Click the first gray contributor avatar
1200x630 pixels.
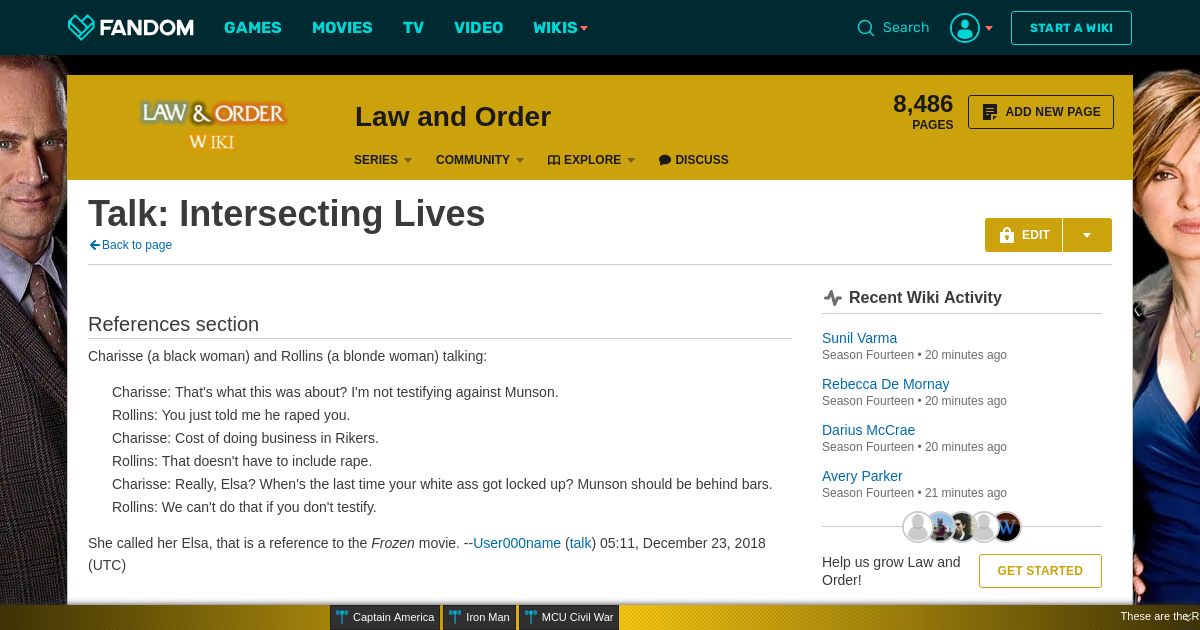917,526
